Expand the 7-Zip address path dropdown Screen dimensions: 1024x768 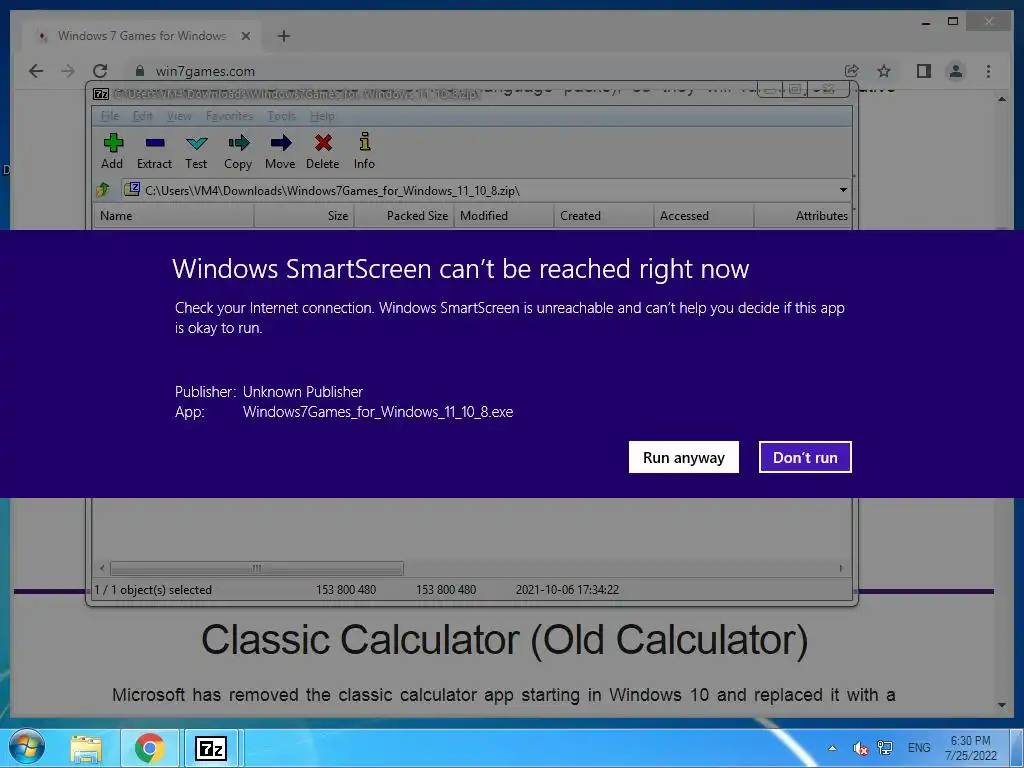[843, 190]
